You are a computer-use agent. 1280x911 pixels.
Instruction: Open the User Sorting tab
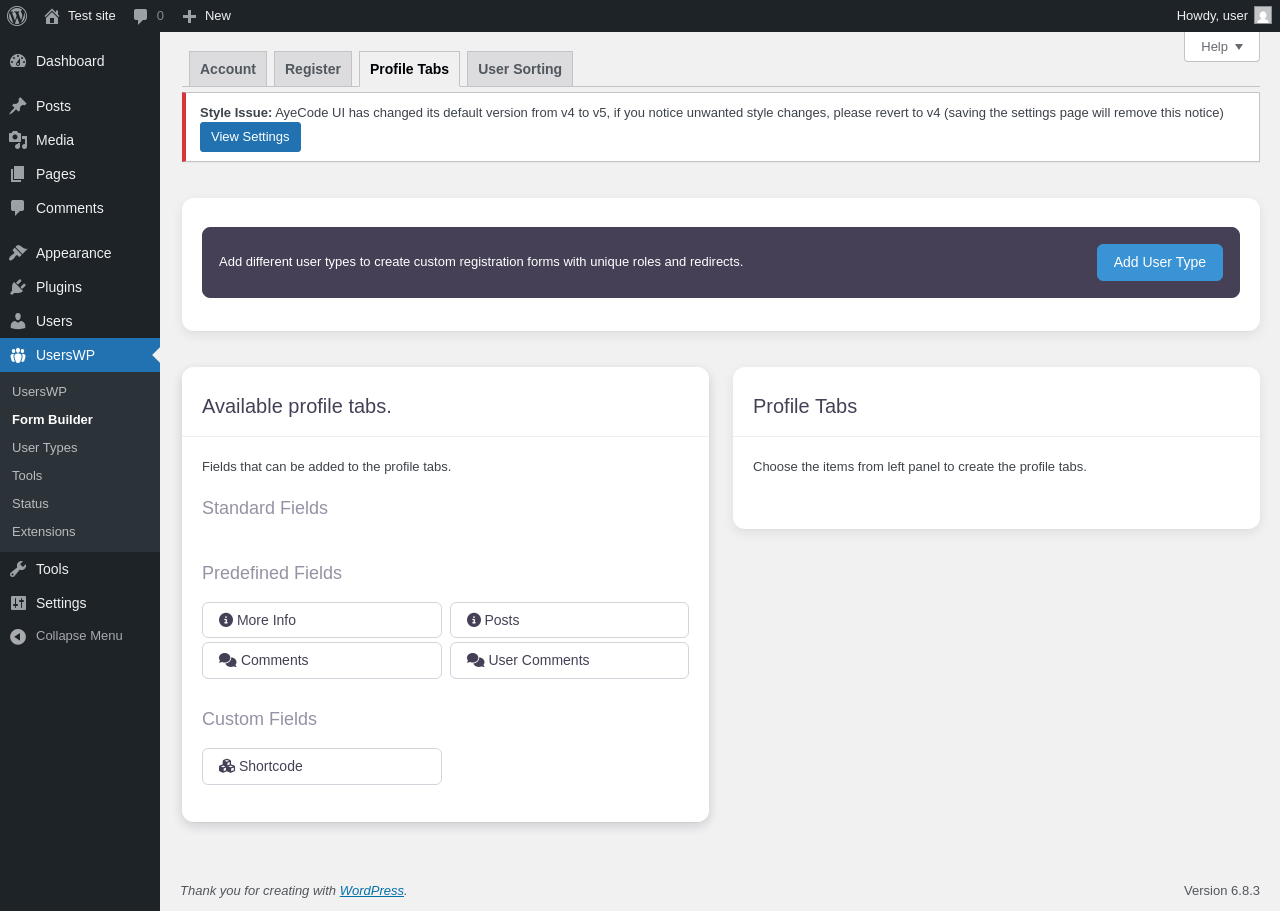pos(520,69)
